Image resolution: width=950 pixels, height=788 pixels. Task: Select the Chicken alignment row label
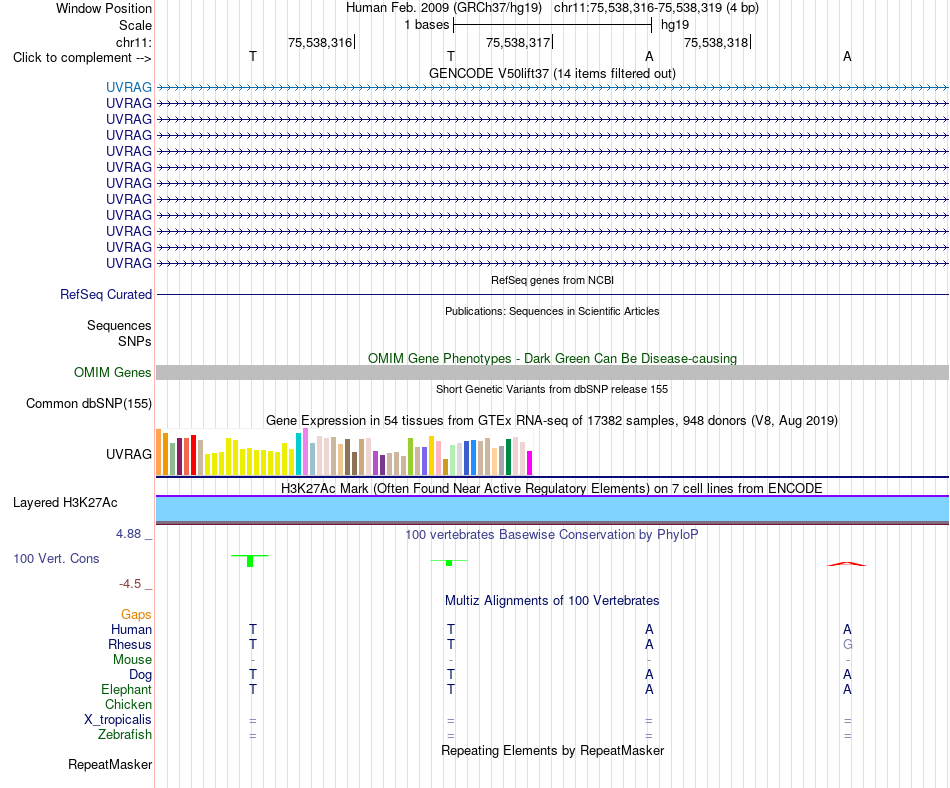tap(128, 704)
